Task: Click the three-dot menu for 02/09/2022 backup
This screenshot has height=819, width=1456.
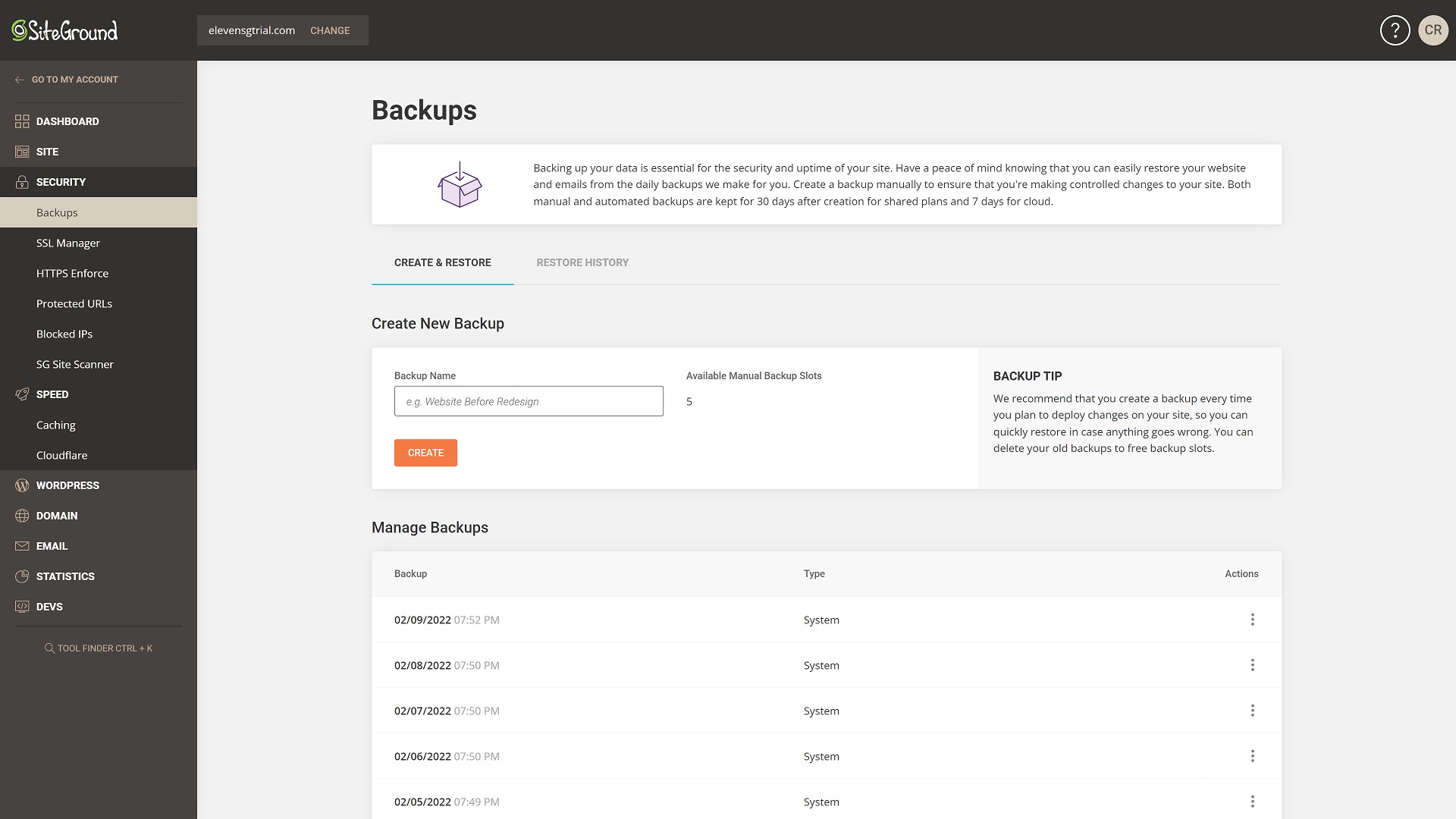Action: tap(1252, 619)
